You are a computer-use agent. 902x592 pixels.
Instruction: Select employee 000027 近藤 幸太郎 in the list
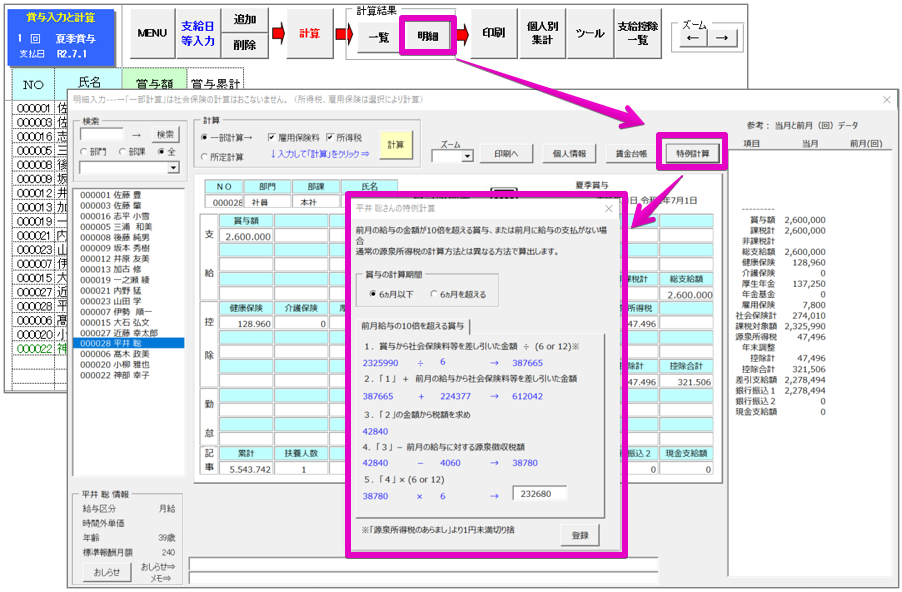coord(128,333)
